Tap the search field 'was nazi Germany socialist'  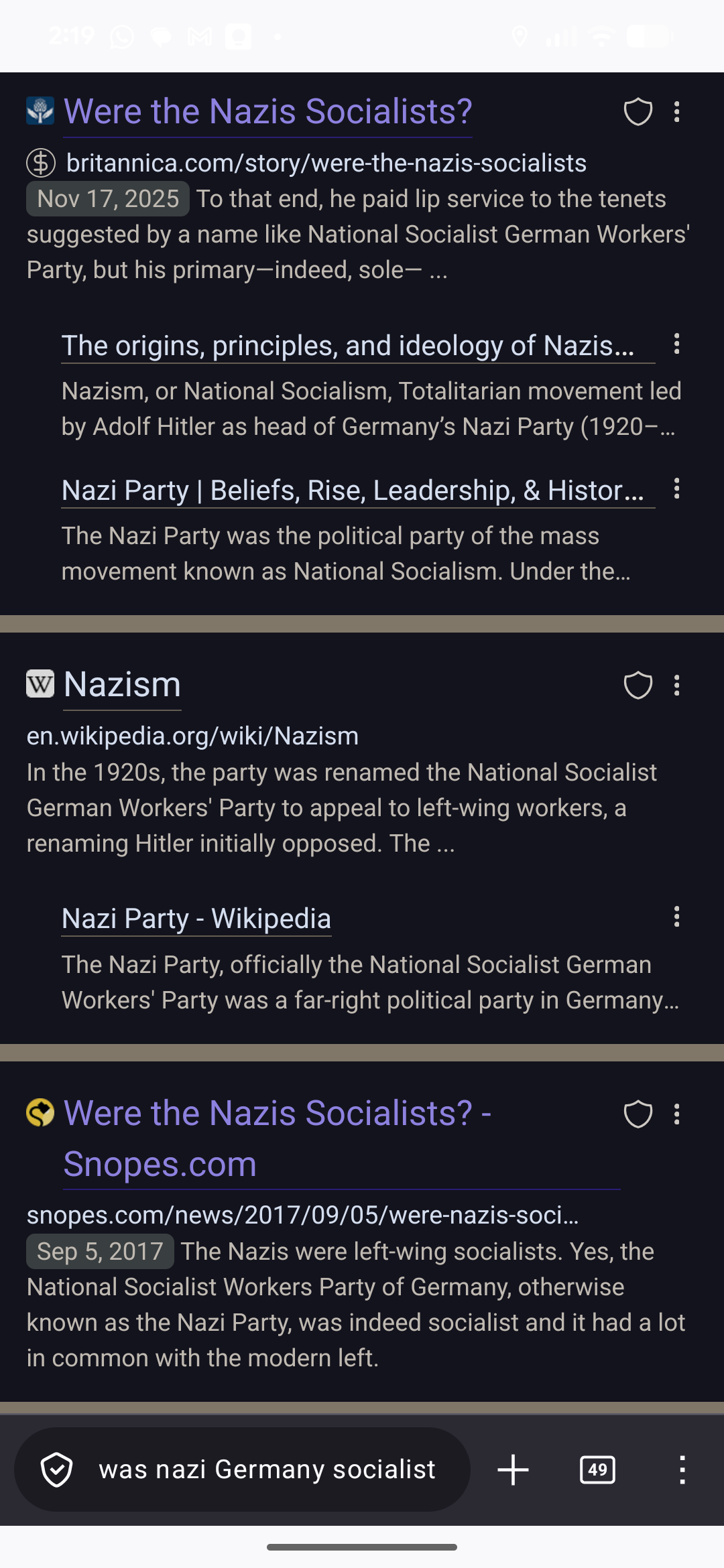(x=267, y=1469)
